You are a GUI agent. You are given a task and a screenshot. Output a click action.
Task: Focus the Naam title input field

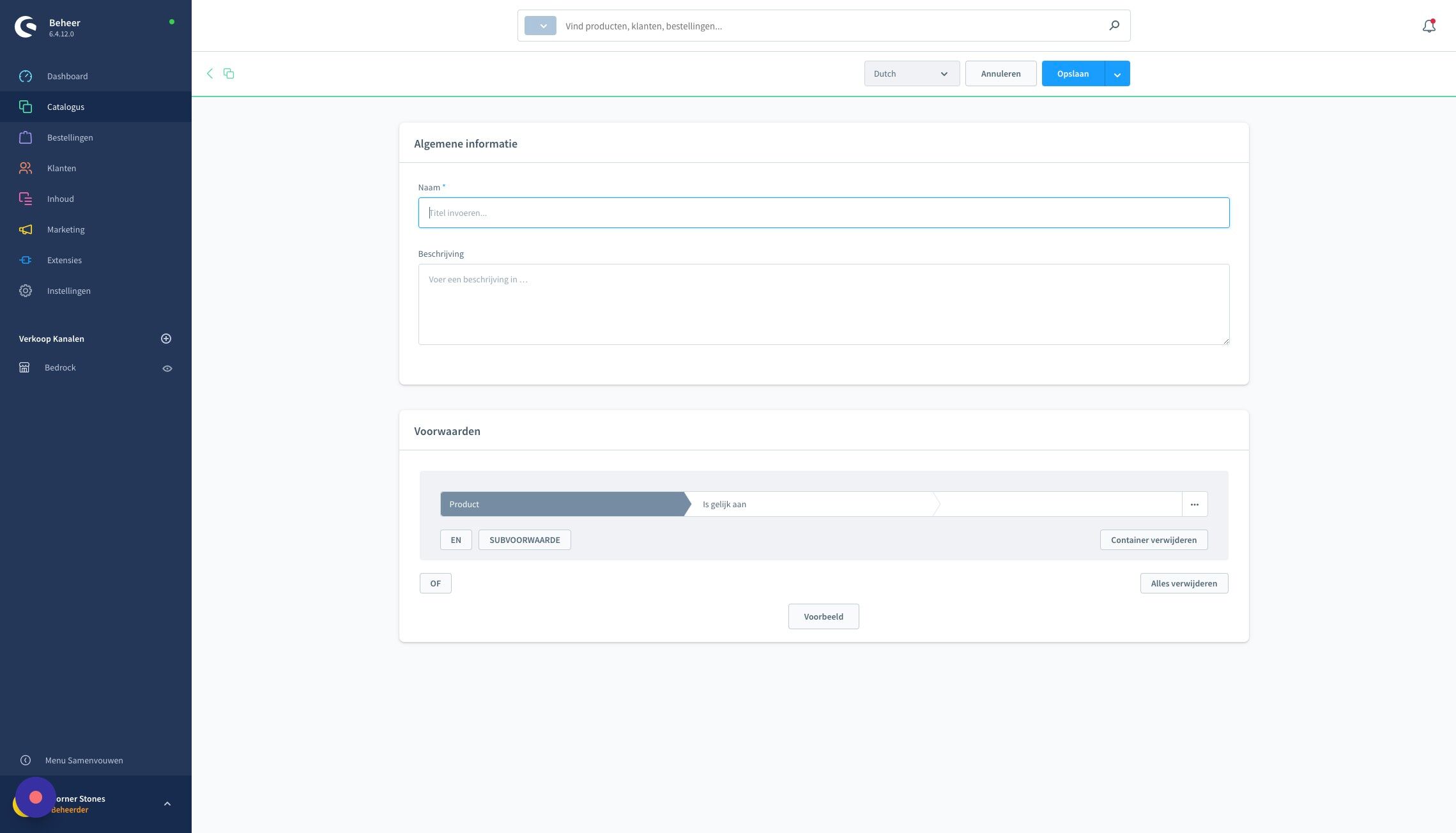tap(824, 213)
